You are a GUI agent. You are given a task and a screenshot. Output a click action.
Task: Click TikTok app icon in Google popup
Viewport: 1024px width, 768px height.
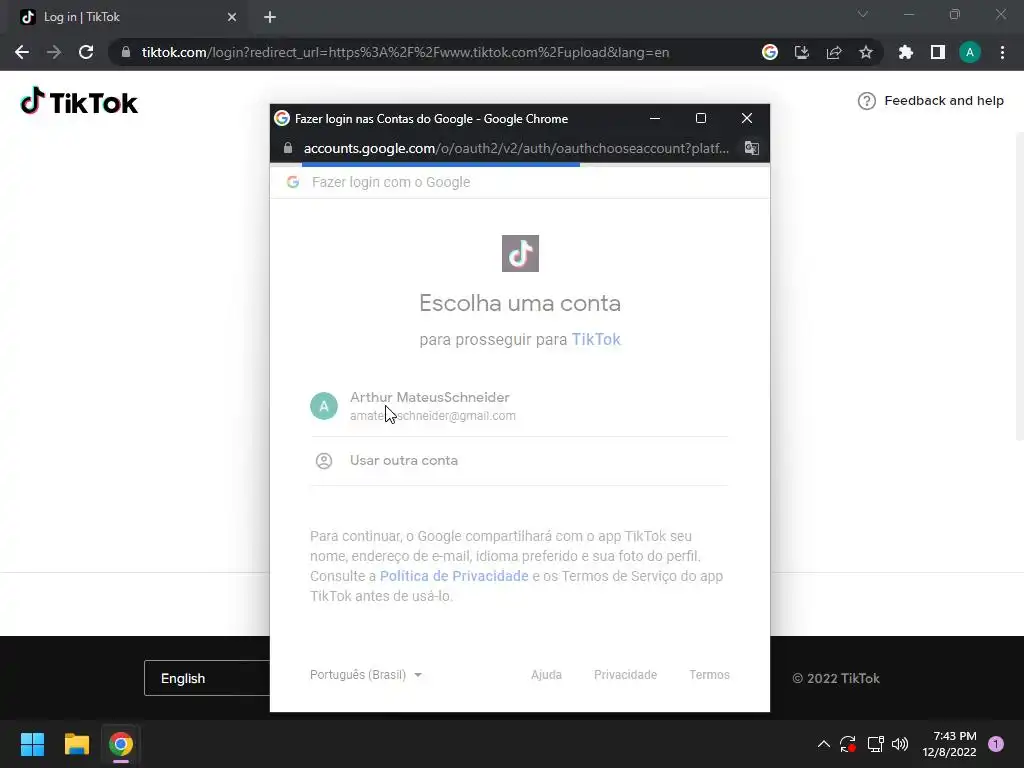pyautogui.click(x=520, y=253)
